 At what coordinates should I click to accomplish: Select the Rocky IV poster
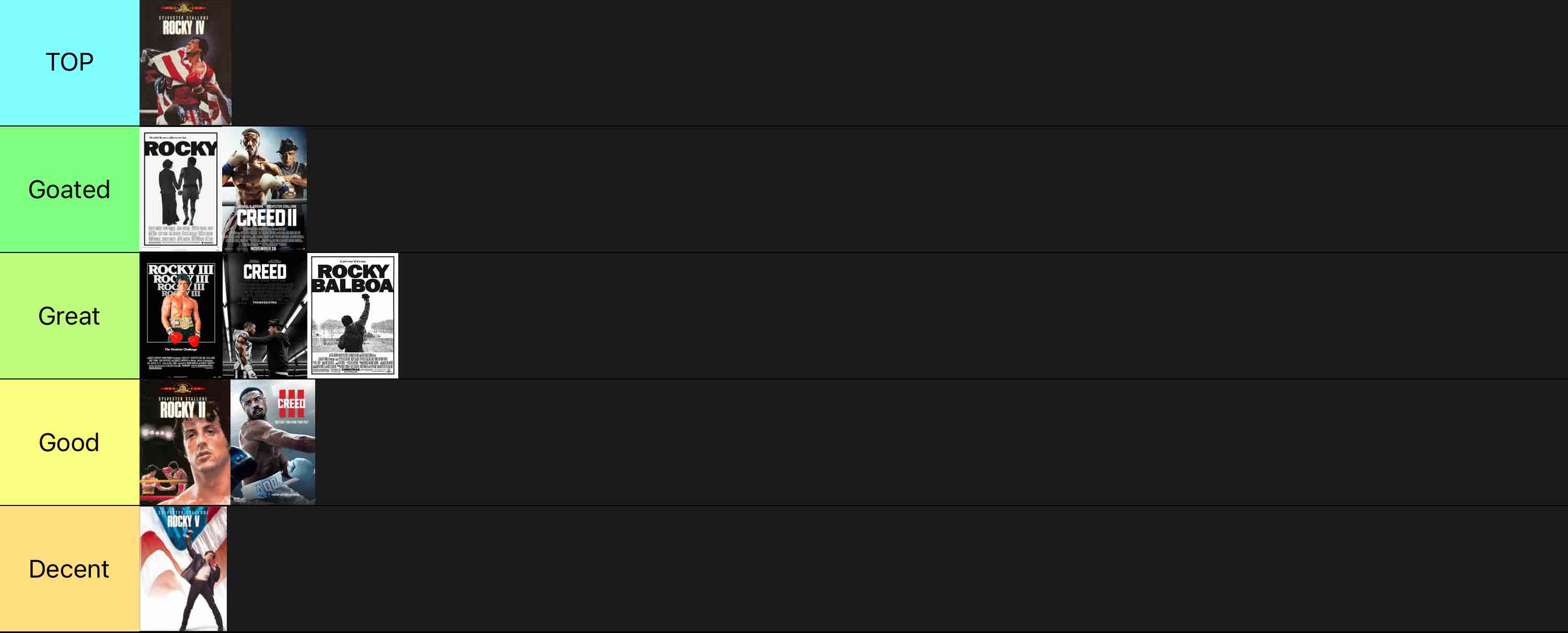185,63
